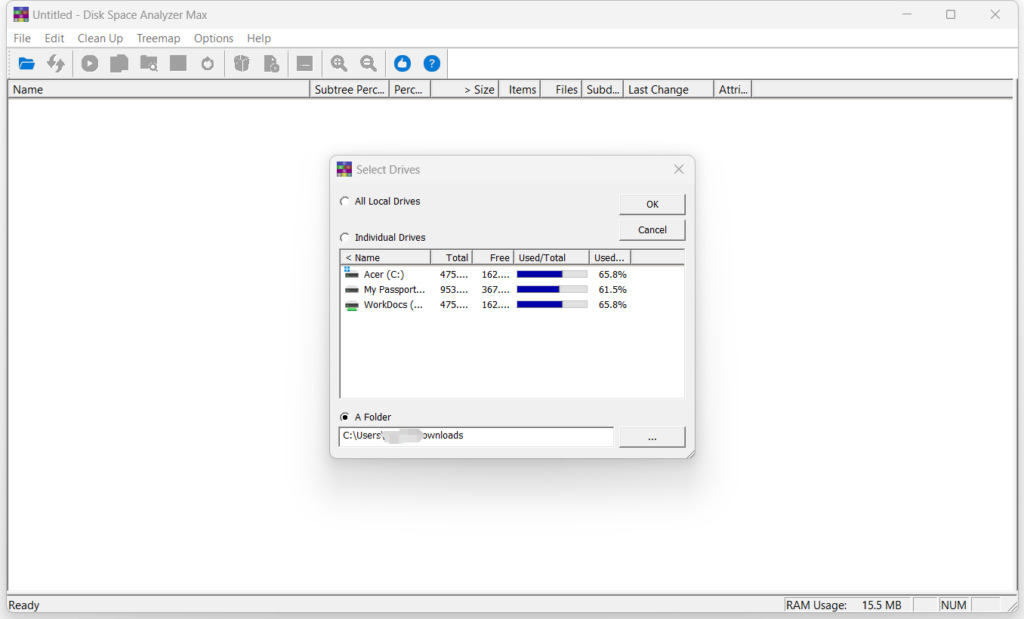Open help via blue question mark icon
The height and width of the screenshot is (619, 1024).
click(x=432, y=64)
